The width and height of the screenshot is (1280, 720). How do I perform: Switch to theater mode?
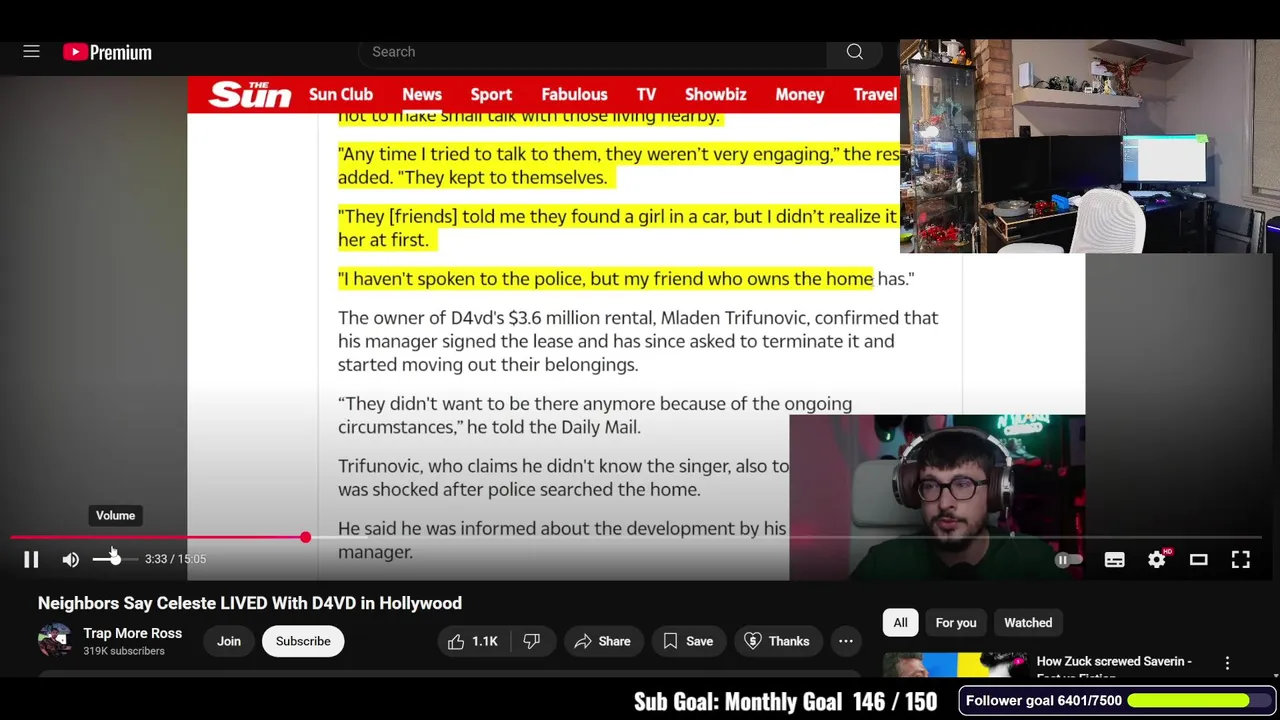1198,560
